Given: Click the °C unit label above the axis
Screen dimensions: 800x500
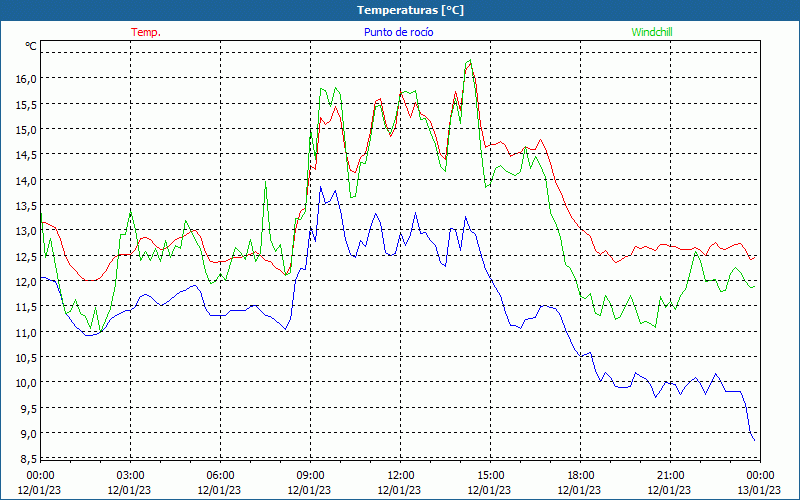Looking at the screenshot, I should click(31, 46).
